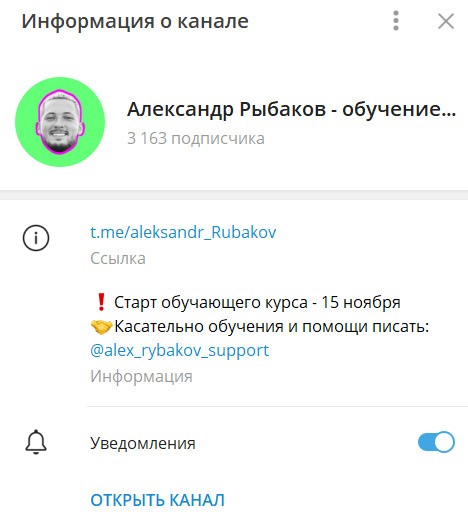This screenshot has height=515, width=468.
Task: Close the channel info panel
Action: click(x=446, y=21)
